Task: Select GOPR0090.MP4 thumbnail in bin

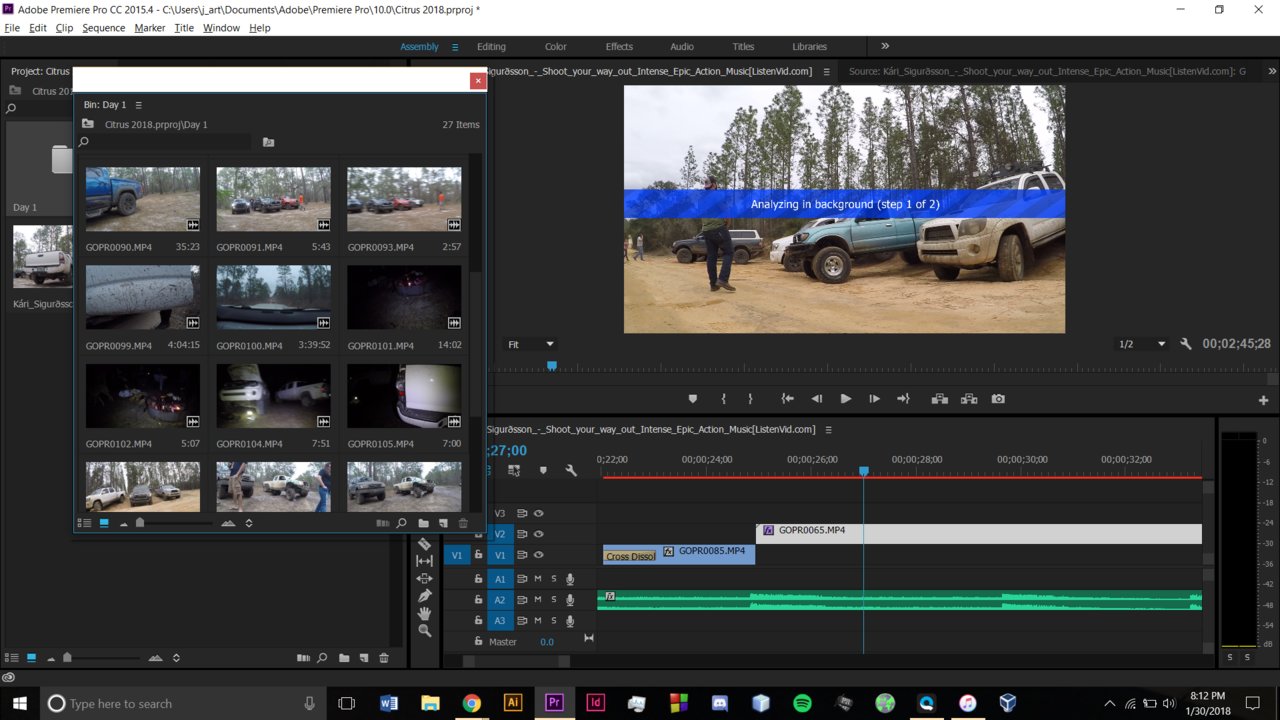Action: pos(142,199)
